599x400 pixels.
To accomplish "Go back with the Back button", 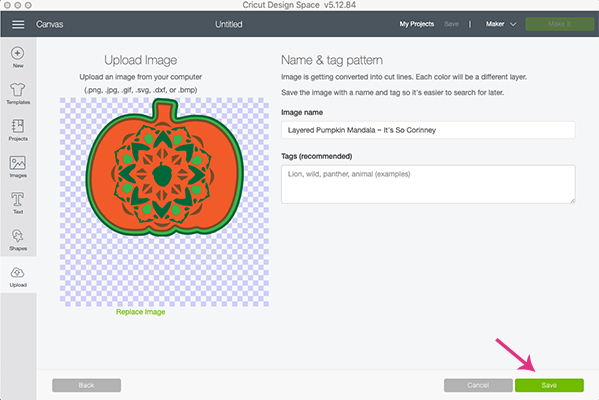I will pos(86,385).
